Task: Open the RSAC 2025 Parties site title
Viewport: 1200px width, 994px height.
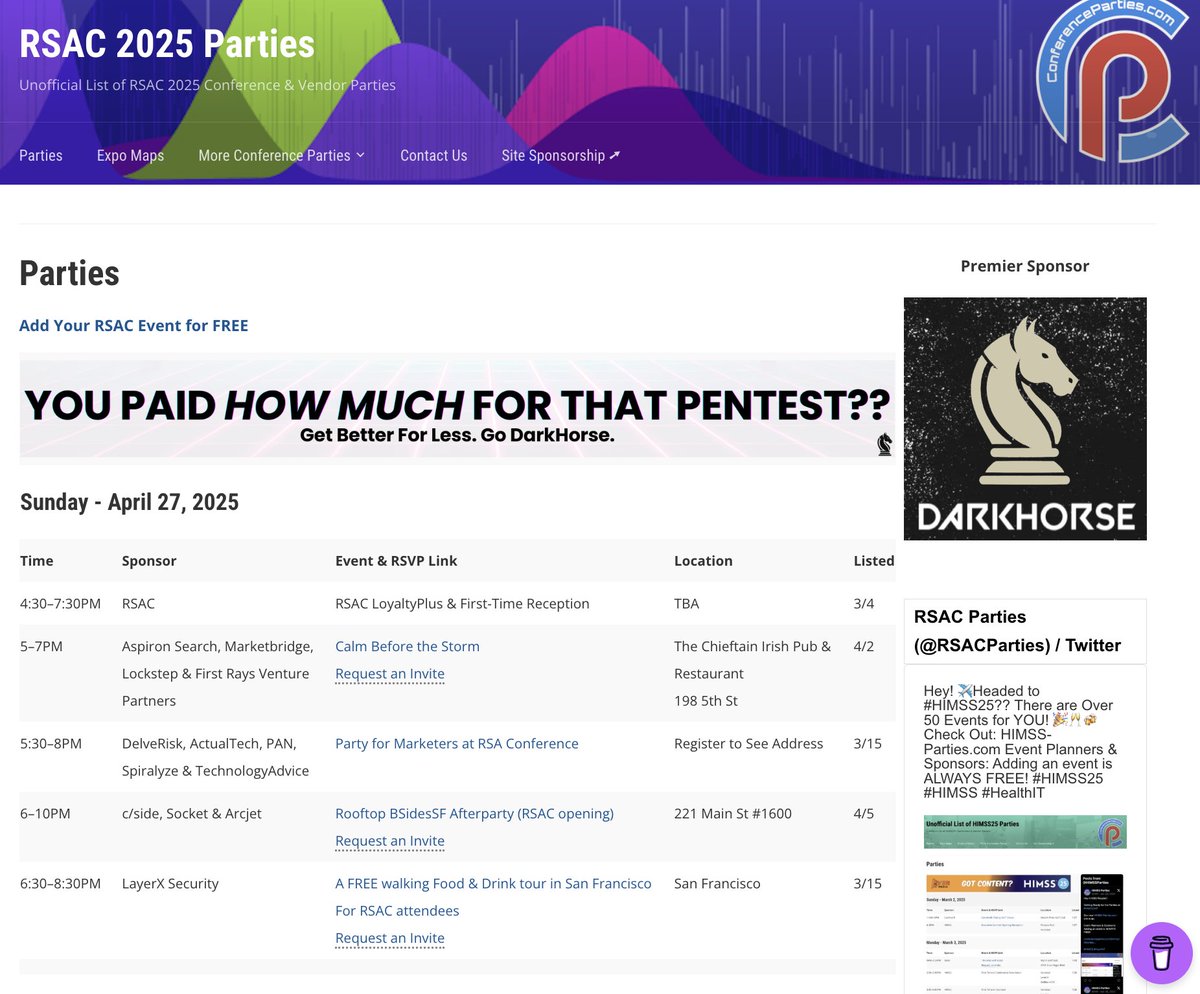Action: (167, 44)
